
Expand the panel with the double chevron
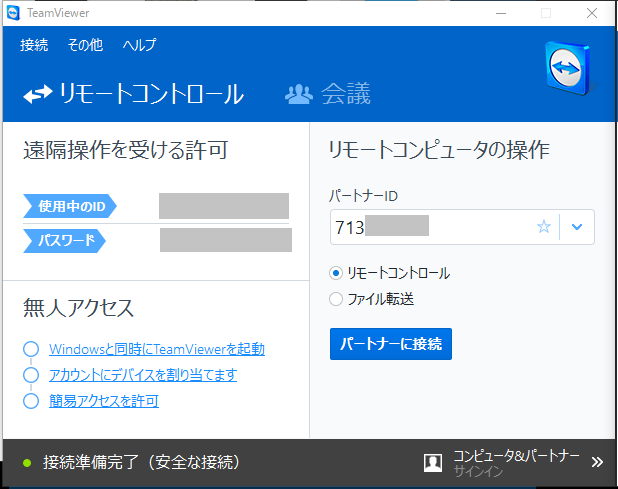click(x=597, y=462)
